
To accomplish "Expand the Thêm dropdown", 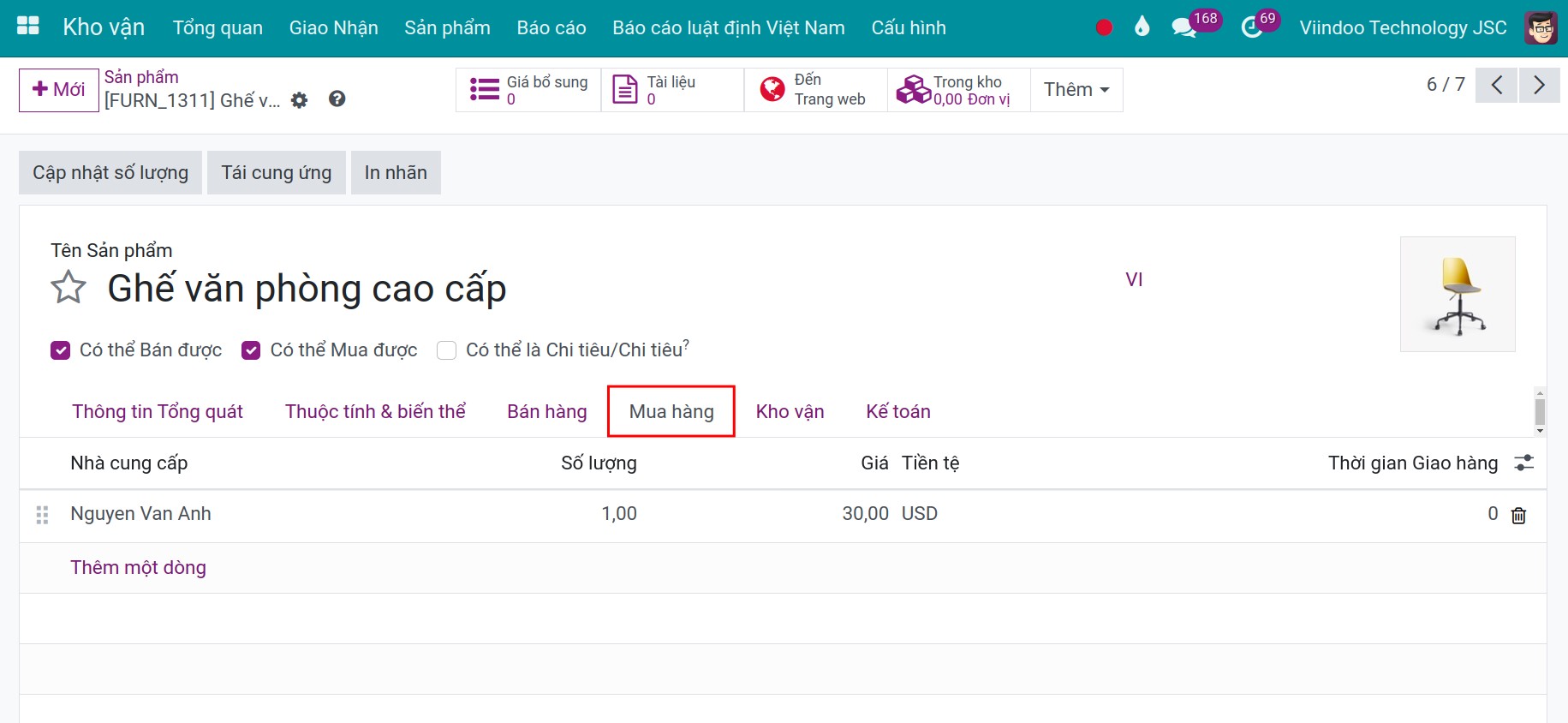I will tap(1076, 90).
